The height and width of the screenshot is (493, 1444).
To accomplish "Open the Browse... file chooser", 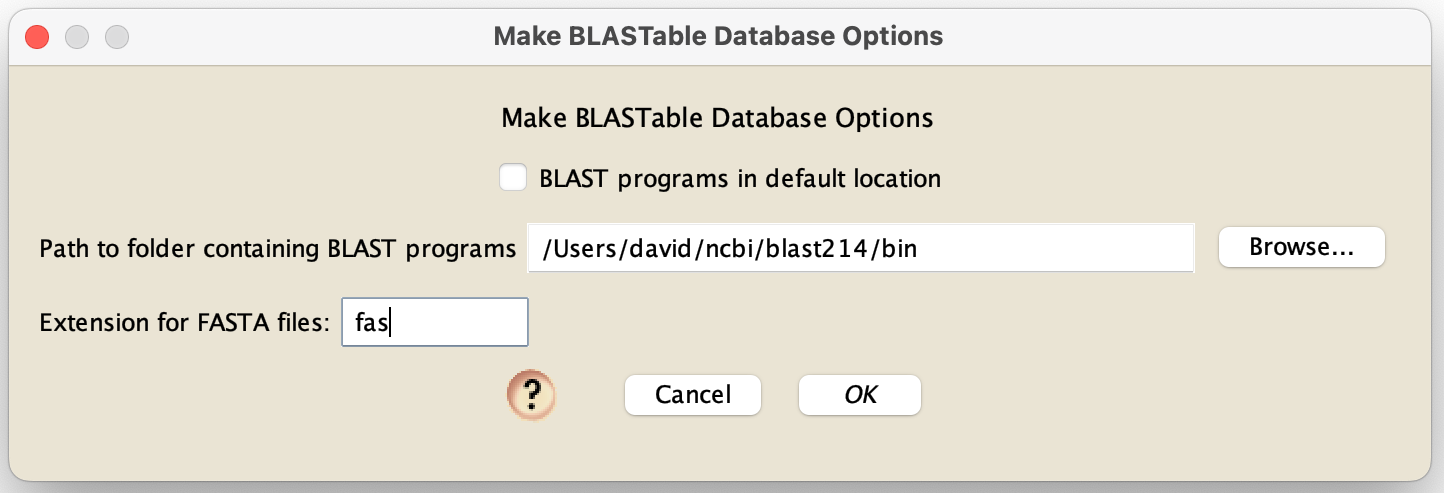I will point(1301,247).
